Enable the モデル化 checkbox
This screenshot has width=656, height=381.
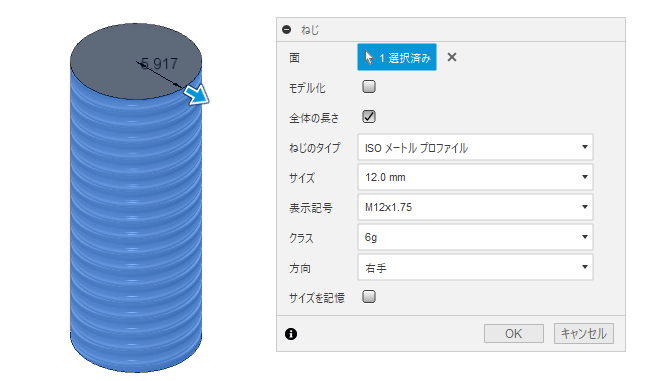(369, 87)
